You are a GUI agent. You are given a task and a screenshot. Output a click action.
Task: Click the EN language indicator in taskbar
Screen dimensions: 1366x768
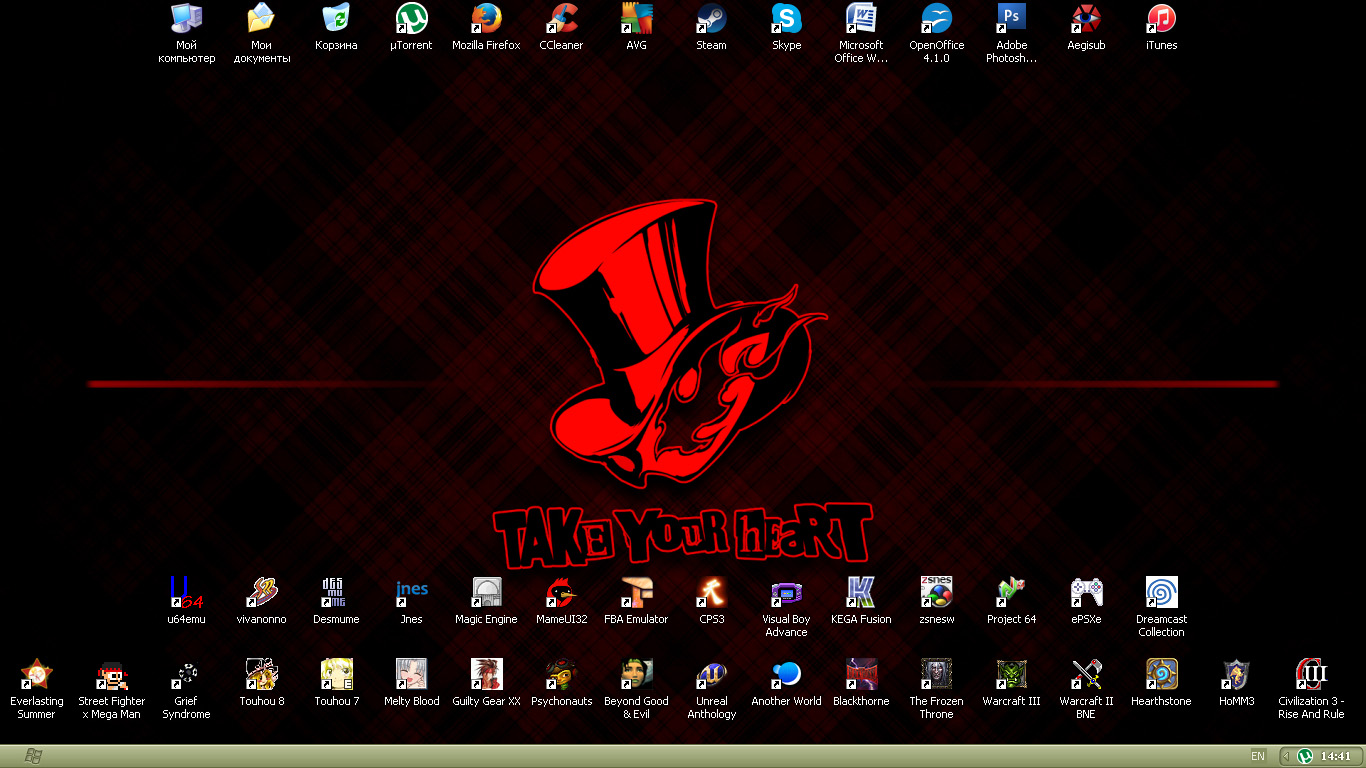(x=1258, y=756)
